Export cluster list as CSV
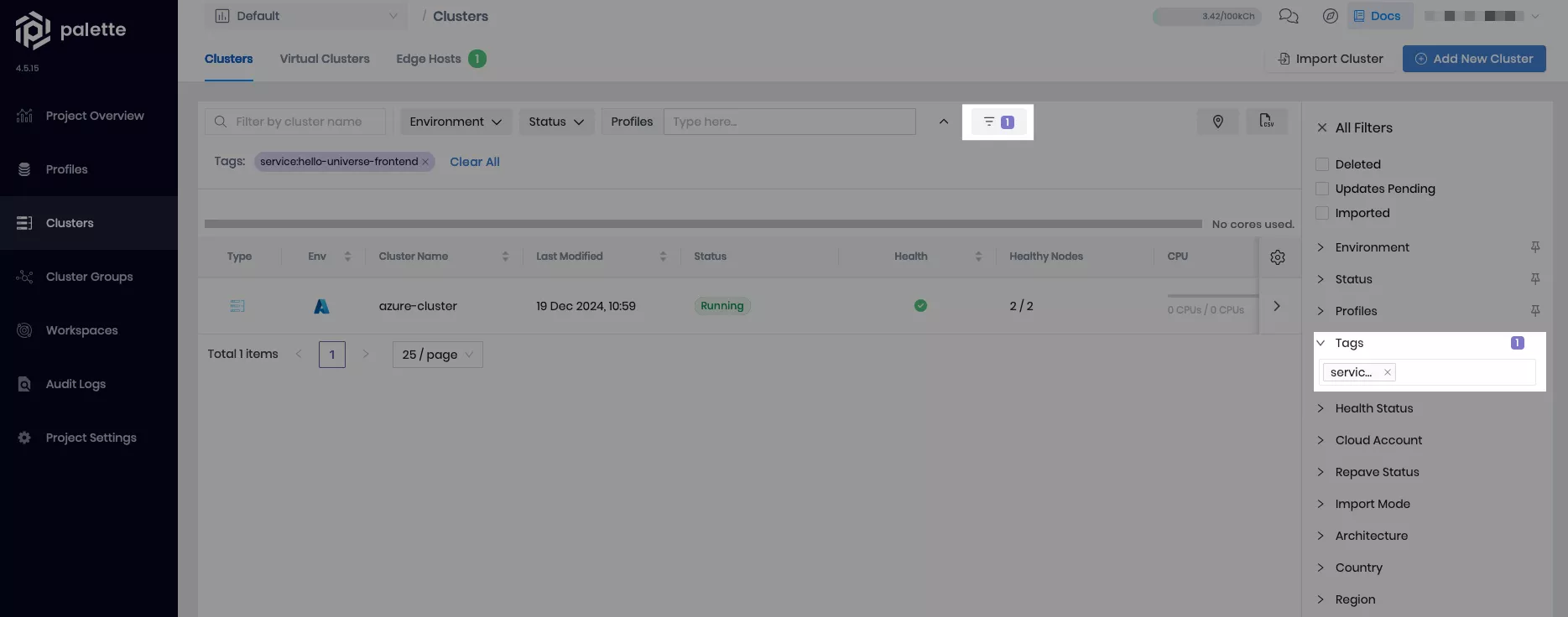1568x617 pixels. pos(1267,122)
